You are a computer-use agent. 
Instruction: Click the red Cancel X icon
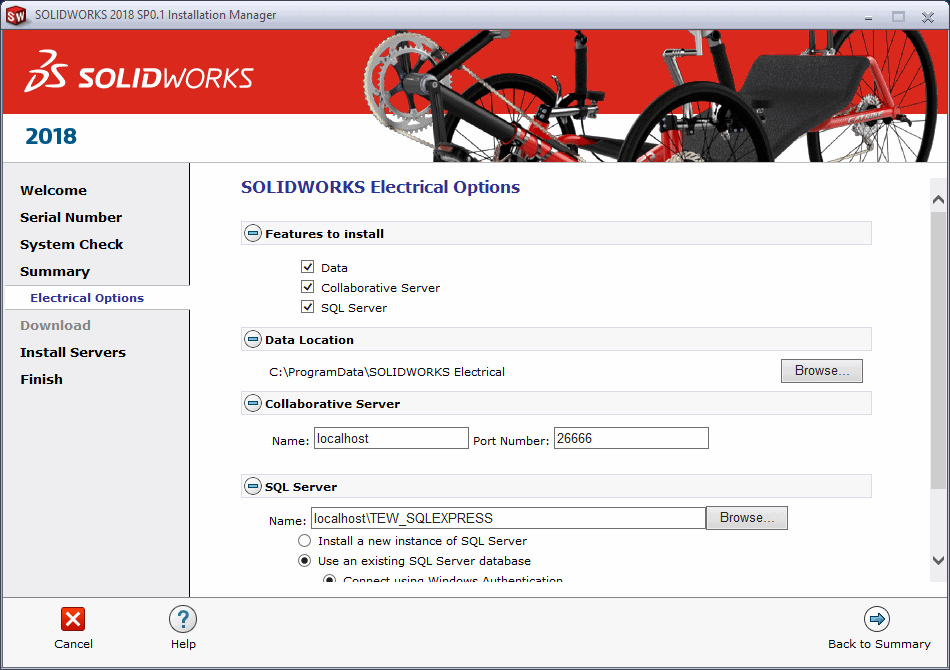(x=73, y=619)
